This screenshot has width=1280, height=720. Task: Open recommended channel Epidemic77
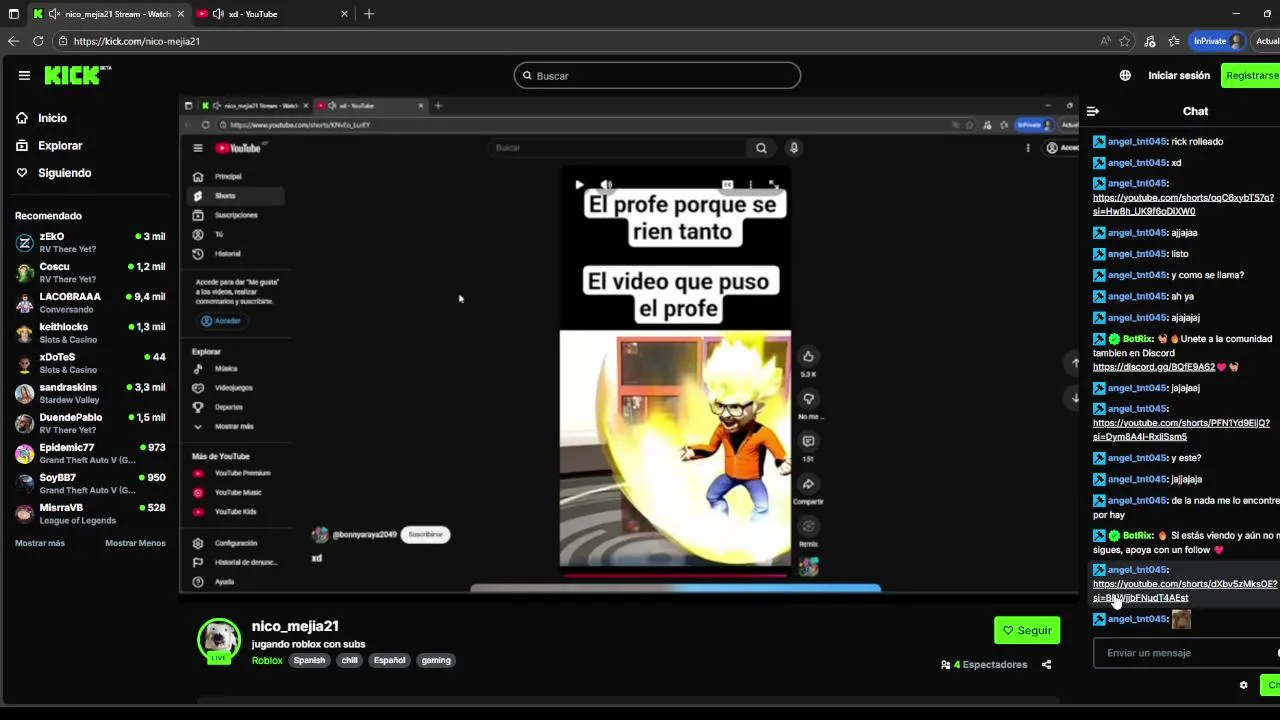coord(90,453)
